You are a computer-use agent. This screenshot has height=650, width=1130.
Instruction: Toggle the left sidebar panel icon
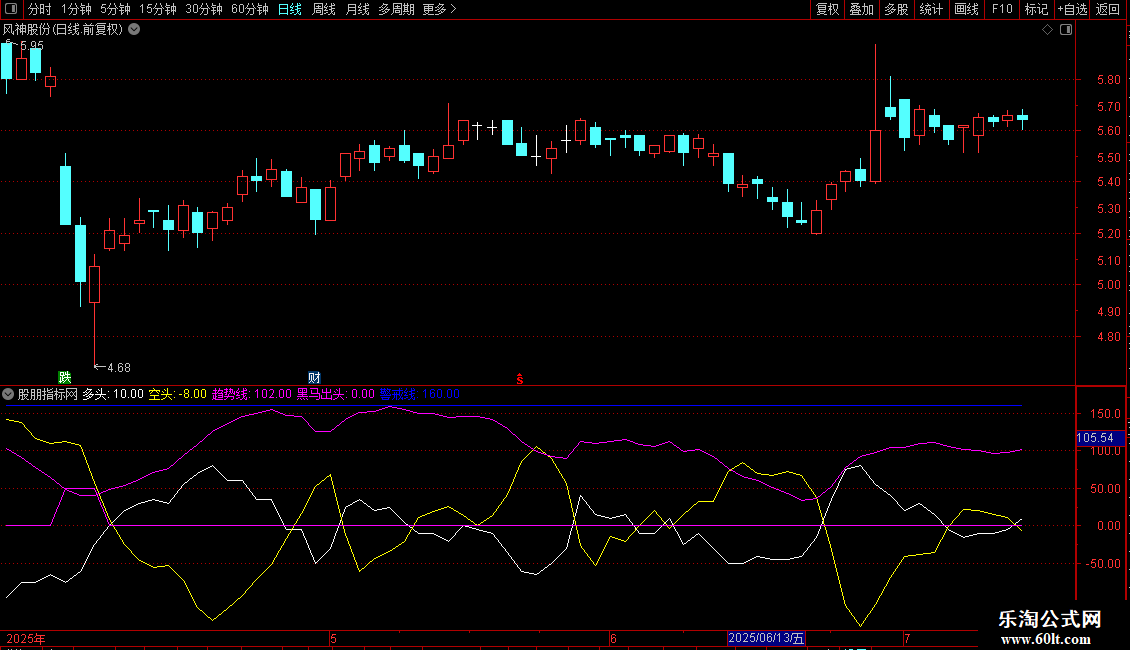[11, 9]
